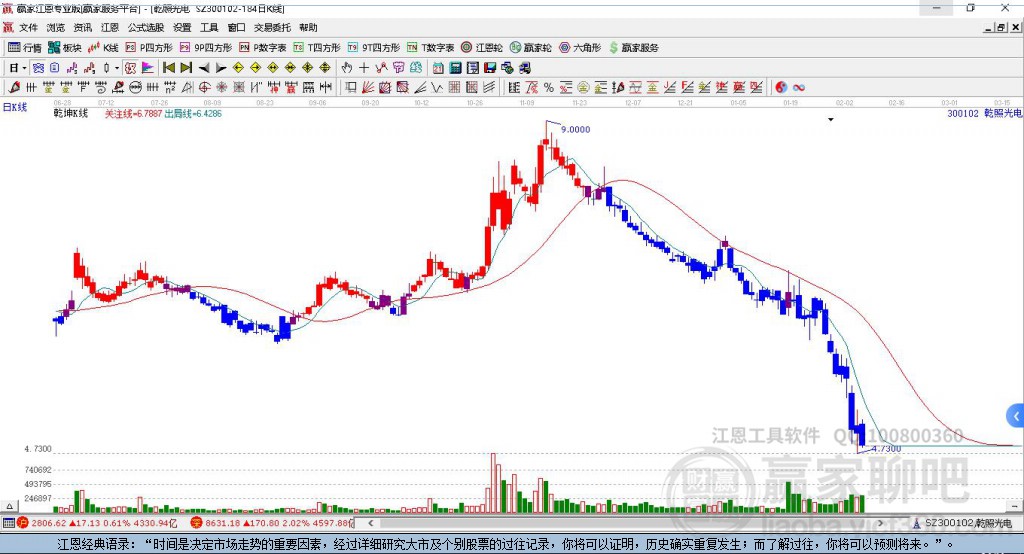Select the red pencil drawing tool
The width and height of the screenshot is (1024, 554).
pyautogui.click(x=14, y=88)
